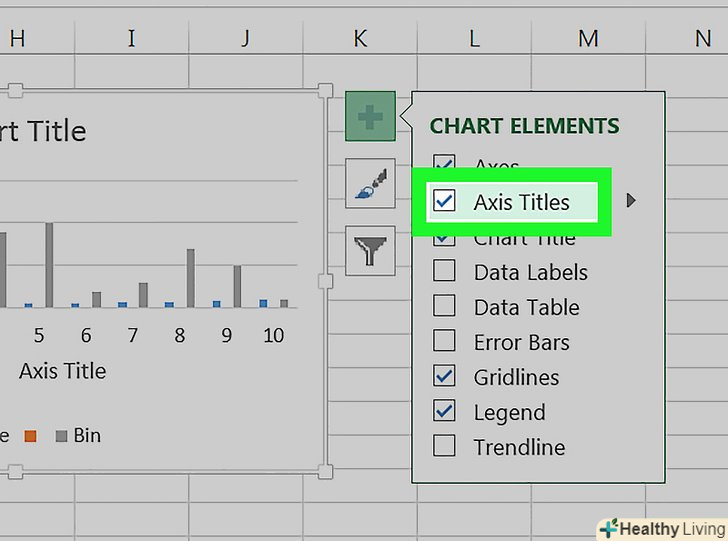Click the chart's top-right resize handle
Screen dimensions: 728x541
[x=324, y=91]
